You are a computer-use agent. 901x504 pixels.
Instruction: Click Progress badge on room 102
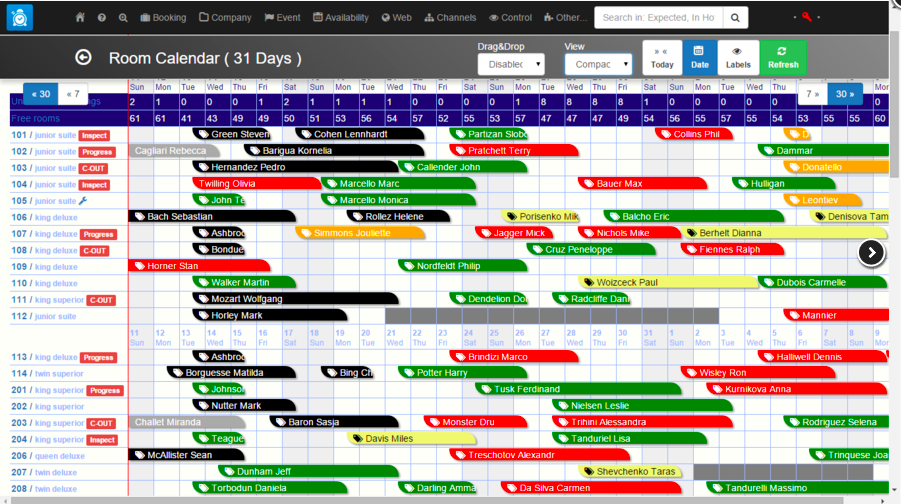pos(97,152)
